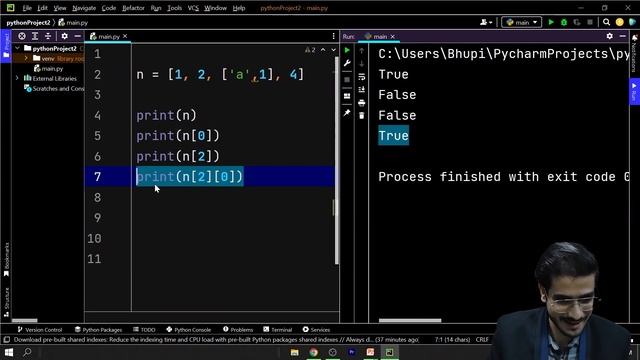The width and height of the screenshot is (640, 360).
Task: Toggle soft-wrap in Run console
Action: coord(362,77)
